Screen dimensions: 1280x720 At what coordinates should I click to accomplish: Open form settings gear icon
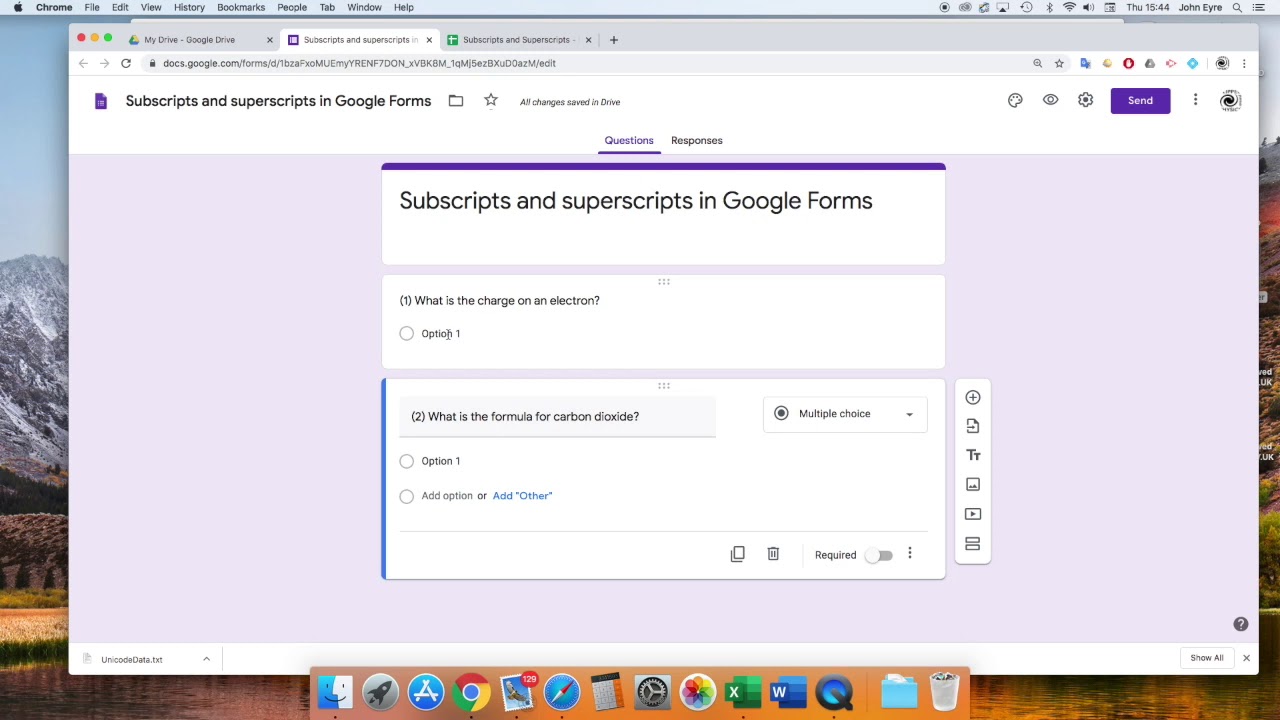point(1085,100)
